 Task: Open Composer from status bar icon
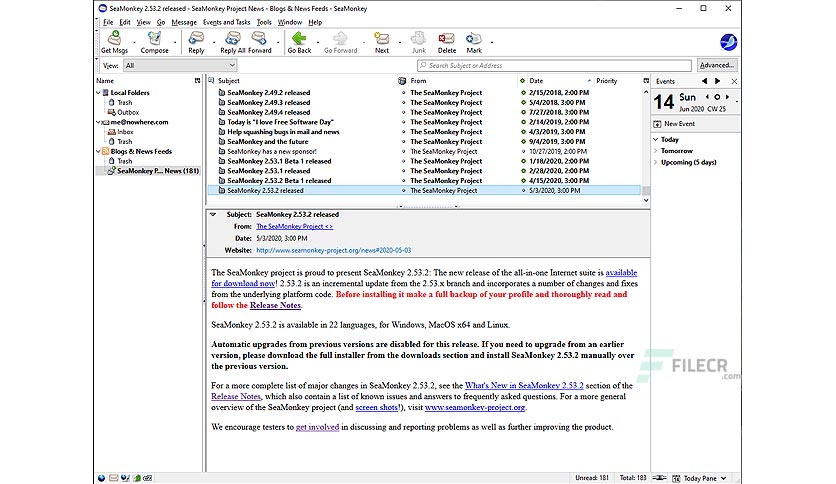point(125,478)
